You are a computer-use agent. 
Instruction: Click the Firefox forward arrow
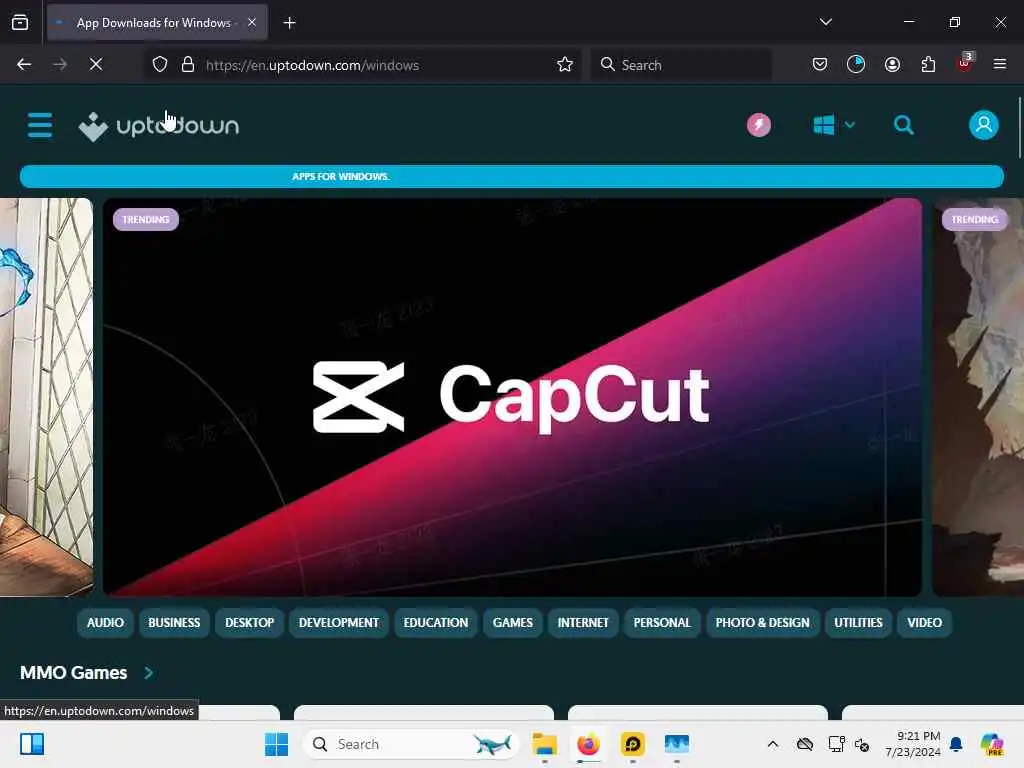pos(59,64)
